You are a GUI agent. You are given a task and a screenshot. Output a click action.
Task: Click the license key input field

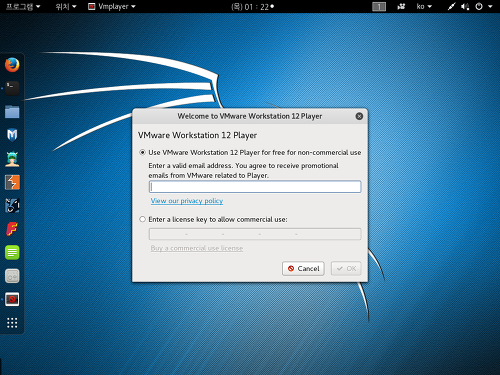click(x=255, y=234)
